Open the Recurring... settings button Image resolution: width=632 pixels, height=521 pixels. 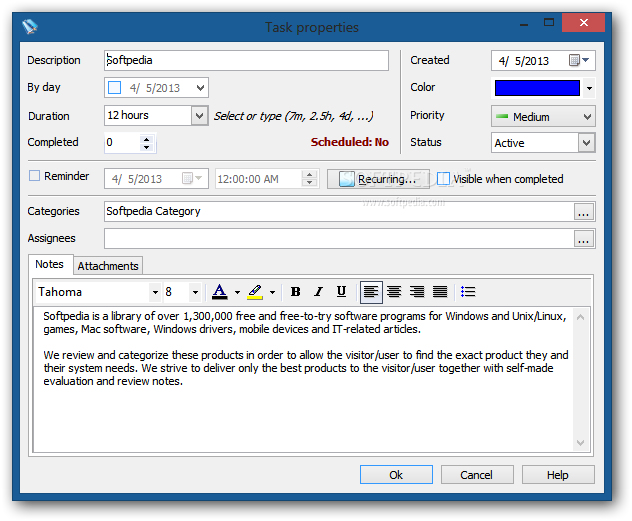(x=378, y=179)
